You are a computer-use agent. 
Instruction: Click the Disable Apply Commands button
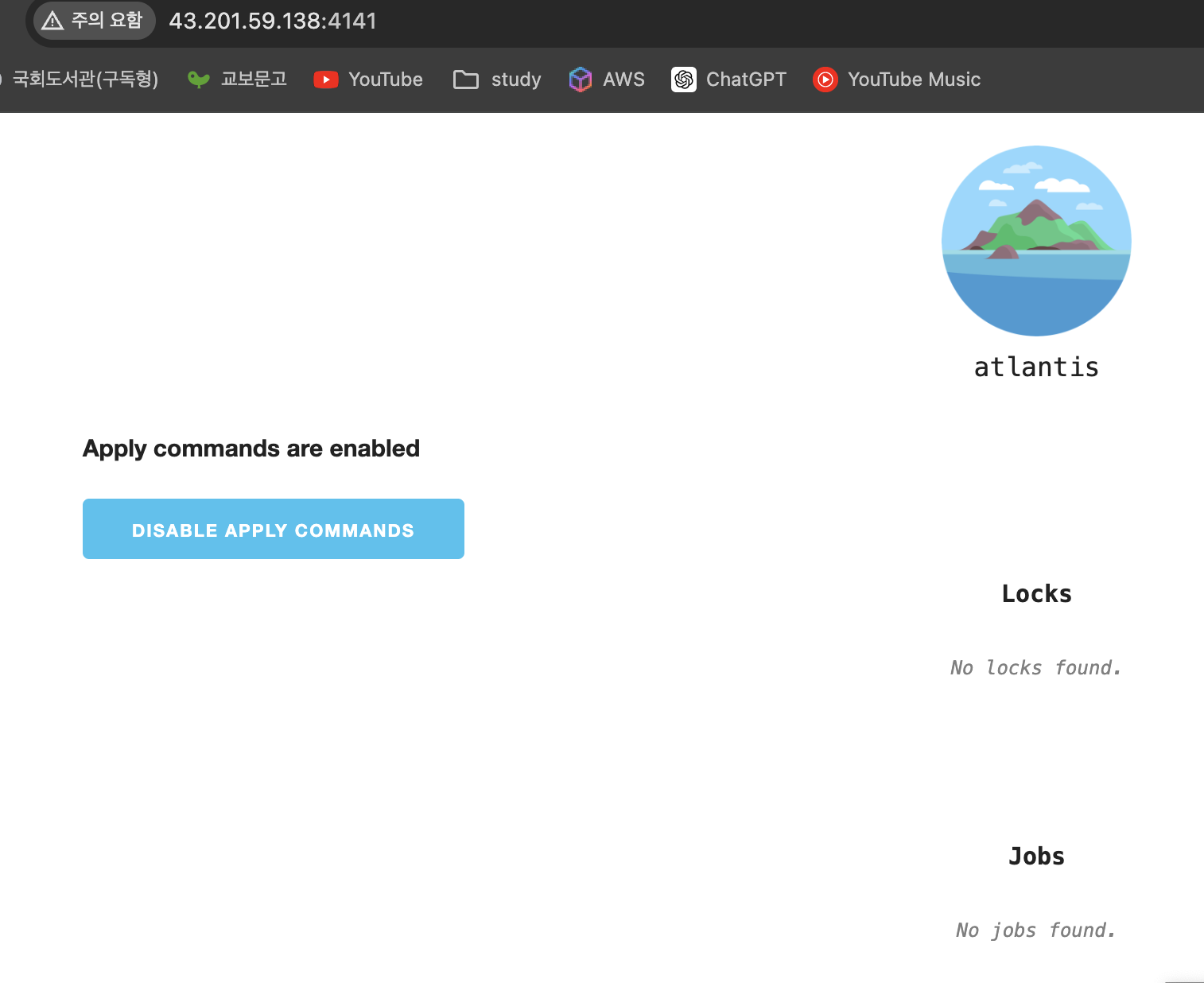(273, 529)
